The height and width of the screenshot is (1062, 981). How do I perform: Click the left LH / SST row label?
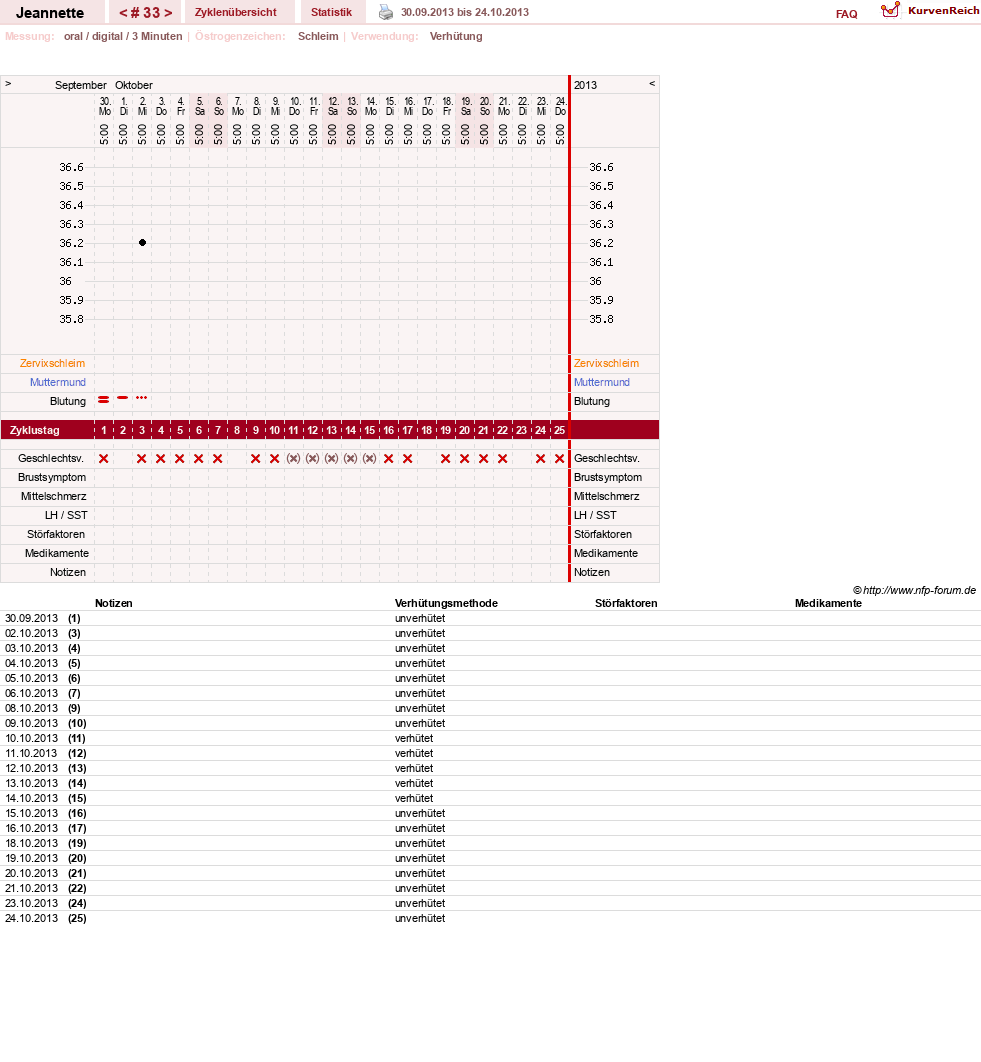pyautogui.click(x=66, y=515)
